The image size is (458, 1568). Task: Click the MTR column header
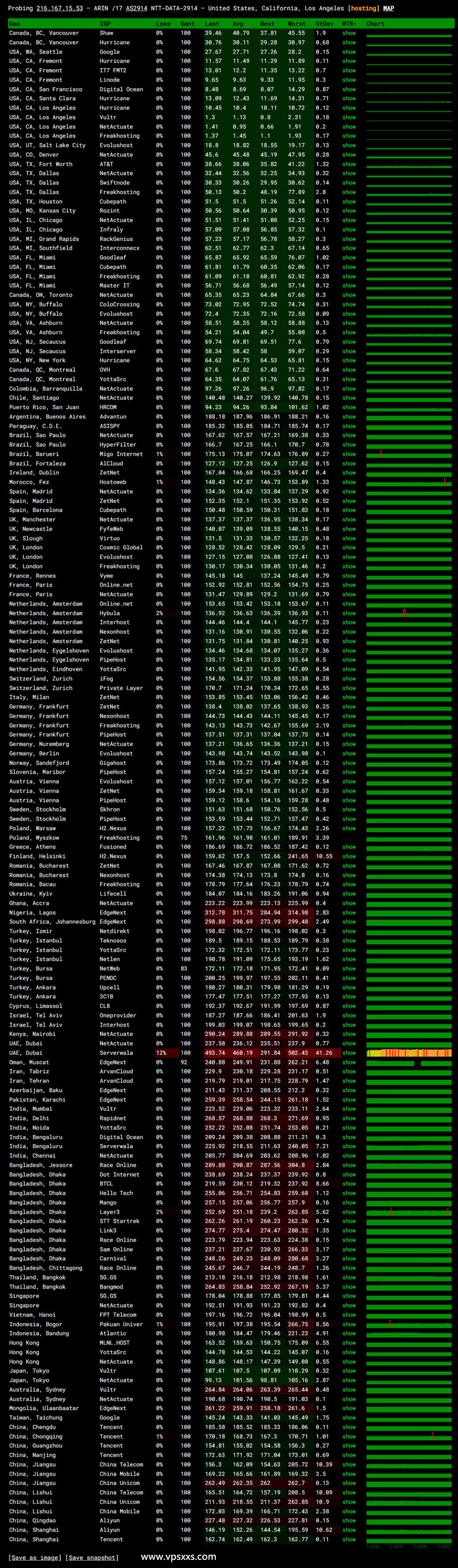[349, 23]
